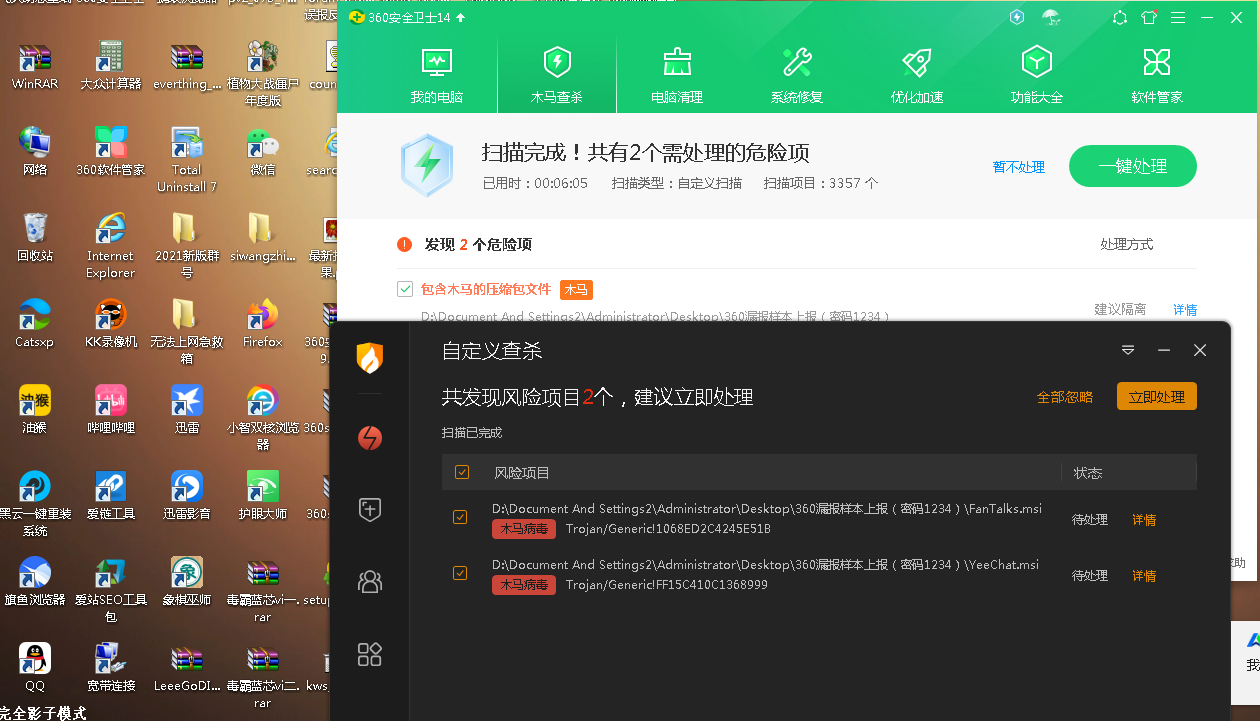Screen dimensions: 1260x721
Task: Click the umbrella sprout icon in 360 title bar
Action: pyautogui.click(x=1051, y=17)
